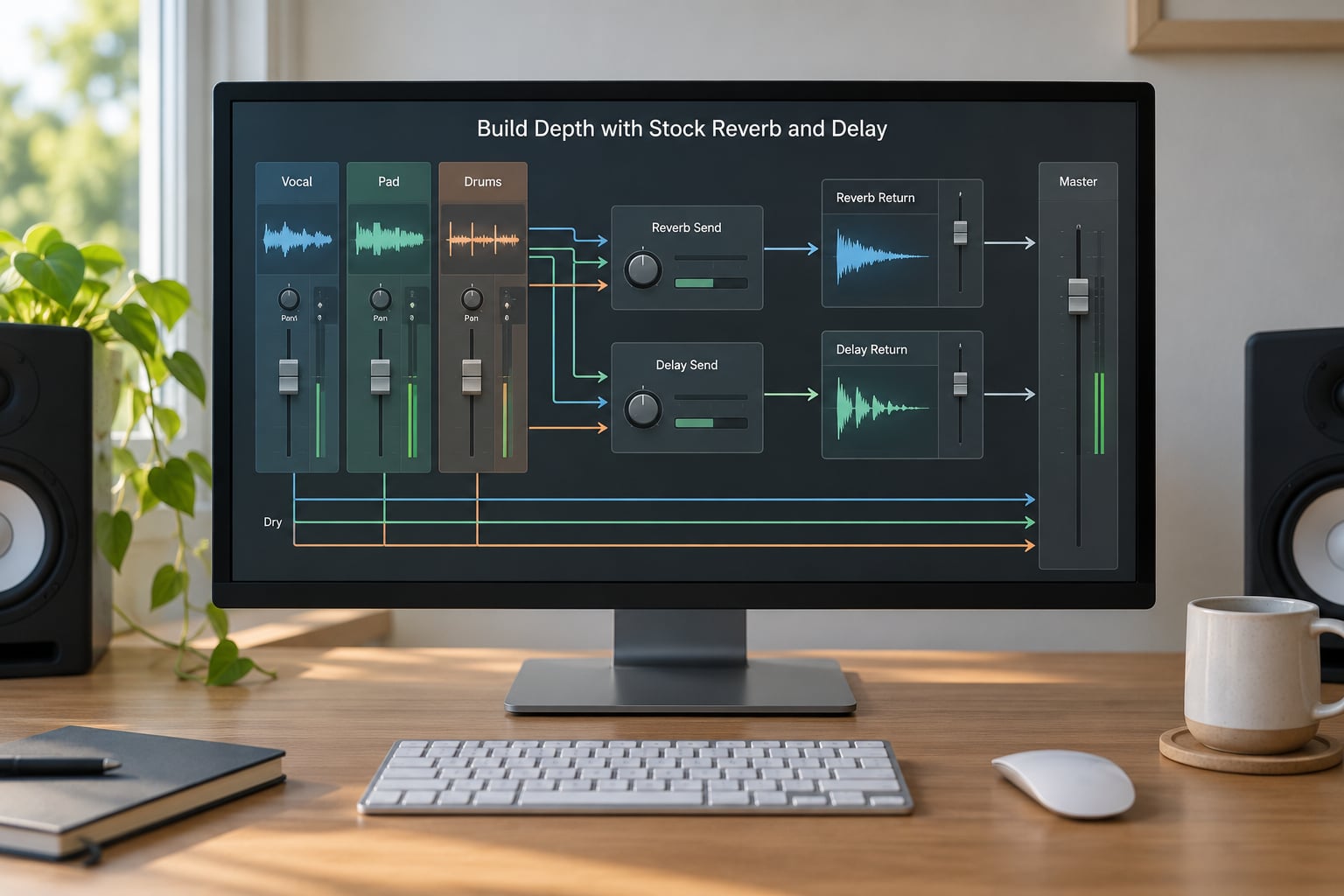Select the Vocal channel name header
The width and height of the screenshot is (1344, 896).
pos(297,182)
